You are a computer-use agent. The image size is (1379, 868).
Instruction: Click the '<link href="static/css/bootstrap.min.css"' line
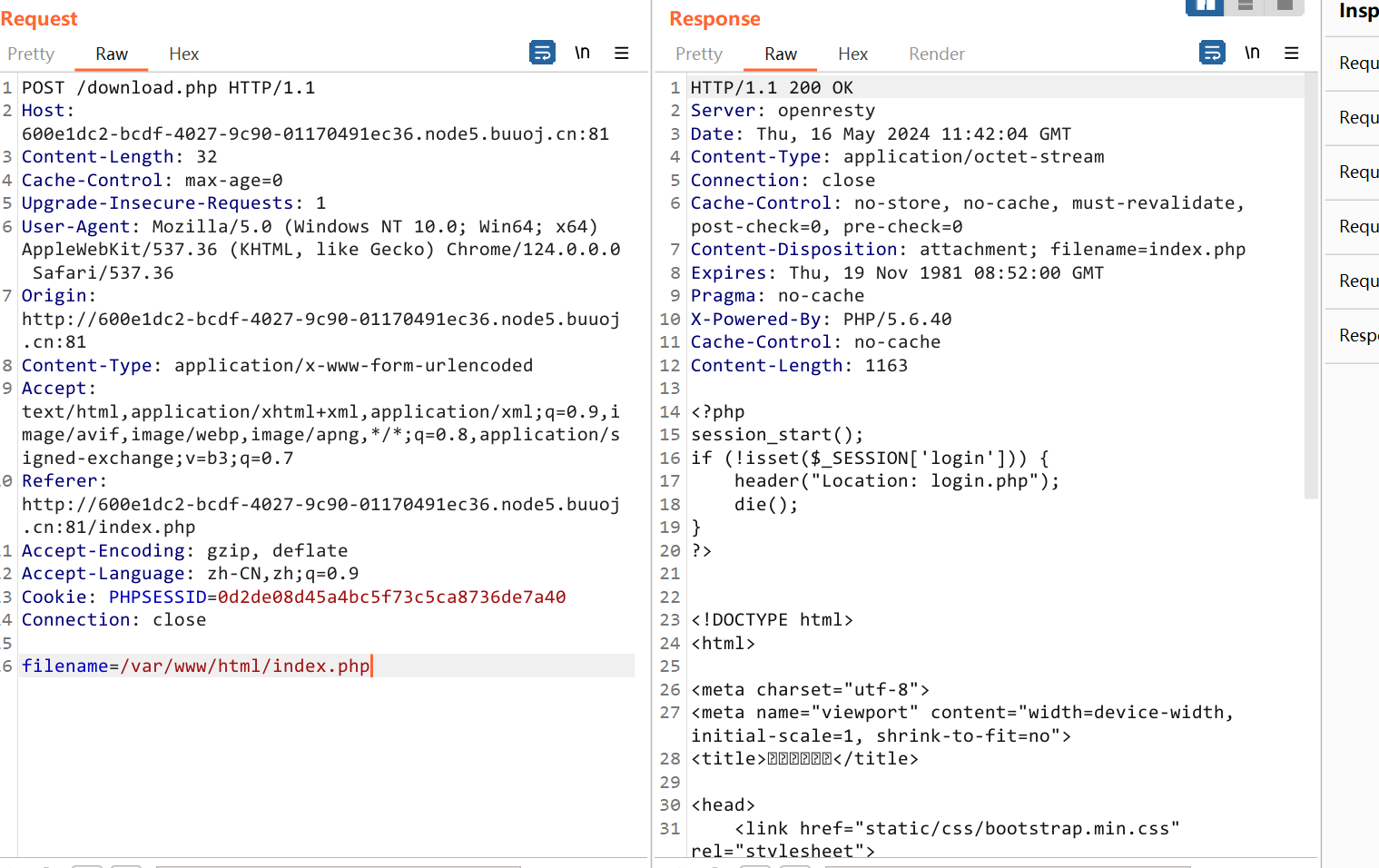pos(958,829)
